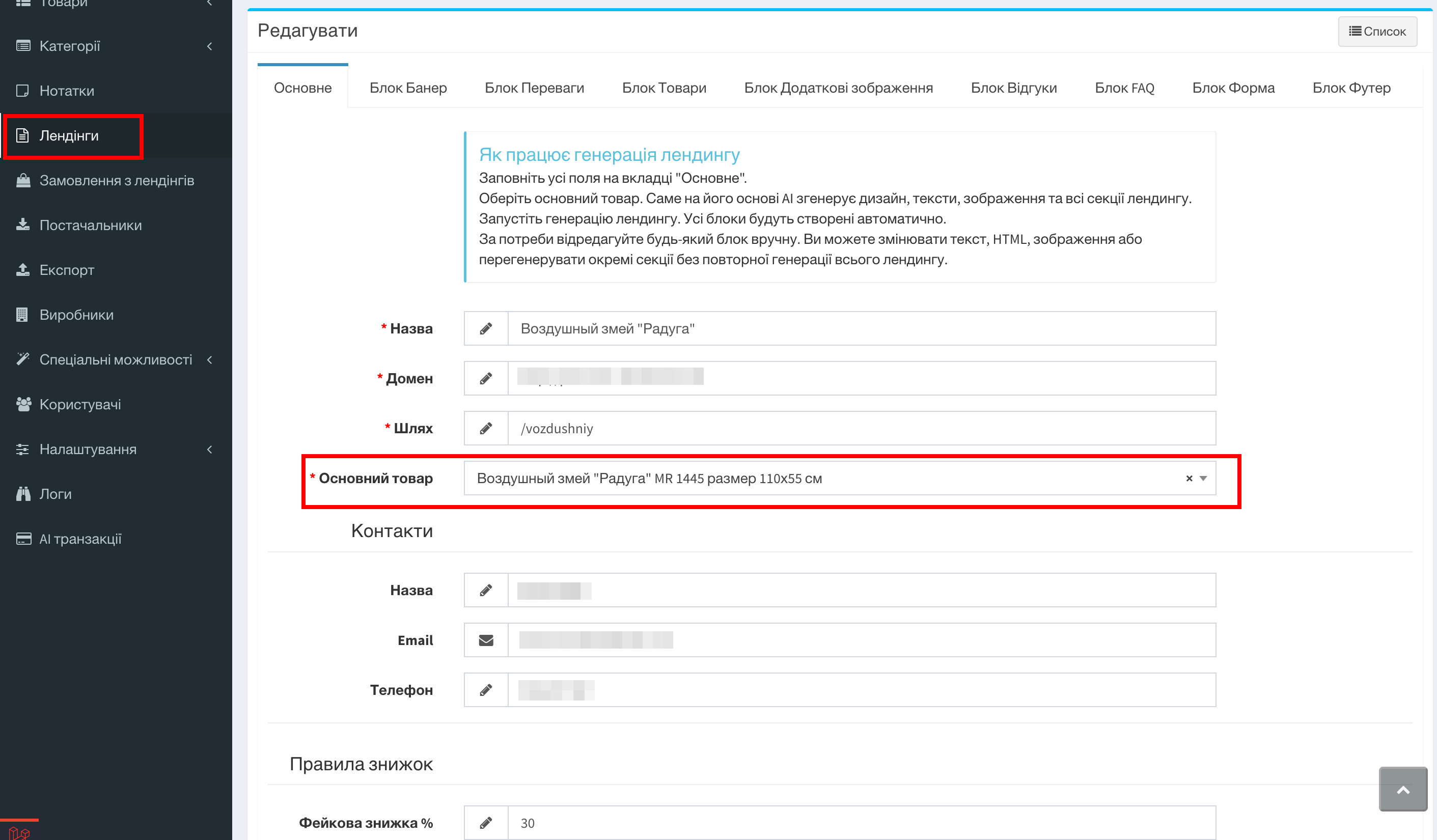Screen dimensions: 1437x840
Task: Click the scroll-to-top arrow button
Action: coord(1403,789)
